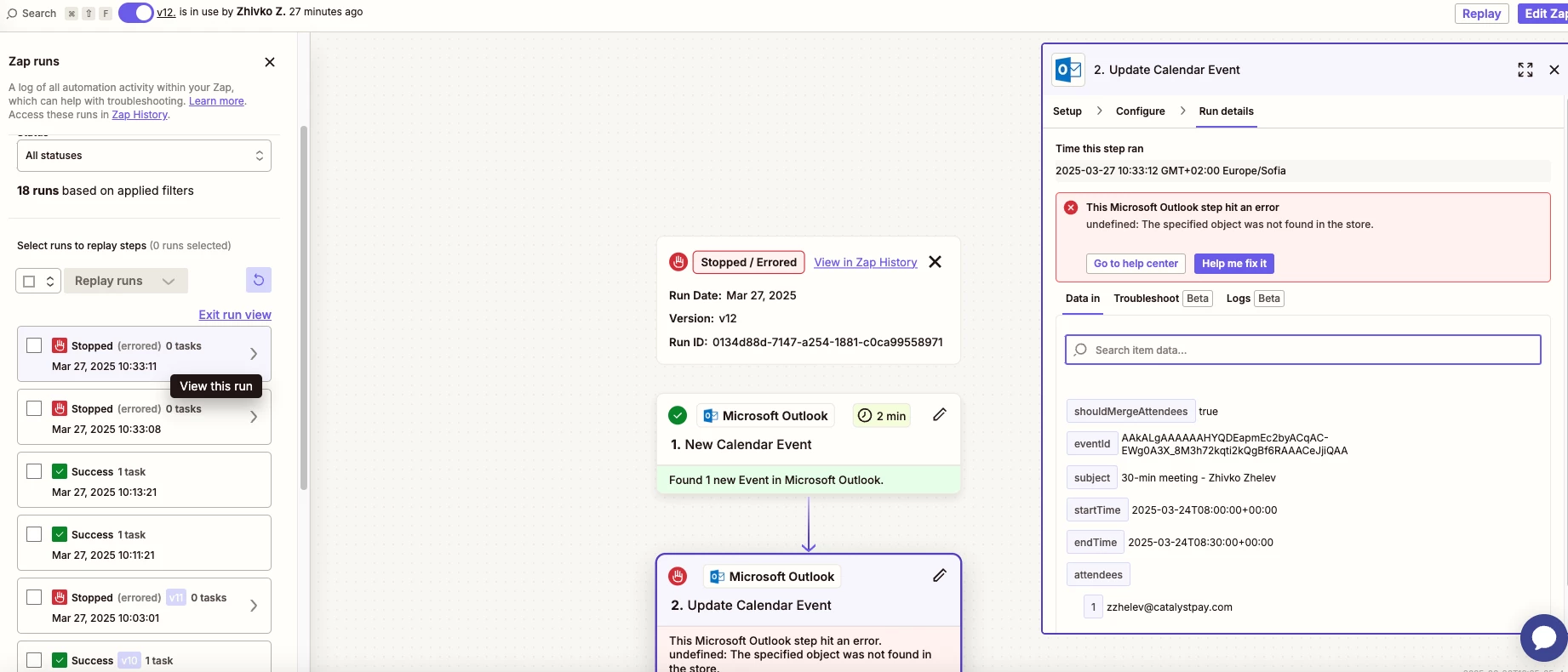Open the All statuses dropdown
Viewport: 1568px width, 672px height.
point(144,156)
